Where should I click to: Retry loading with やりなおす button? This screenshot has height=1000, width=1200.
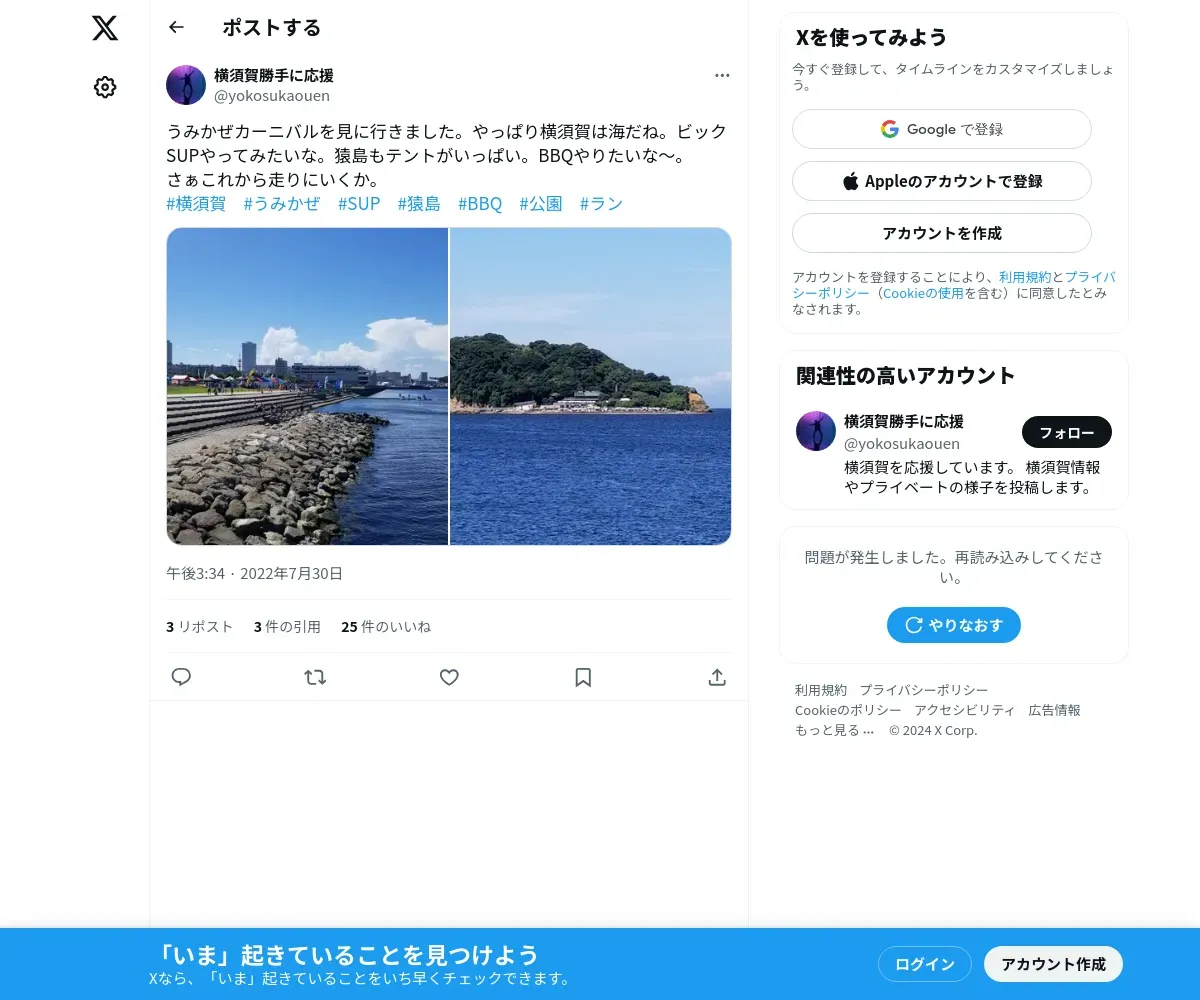click(x=954, y=625)
